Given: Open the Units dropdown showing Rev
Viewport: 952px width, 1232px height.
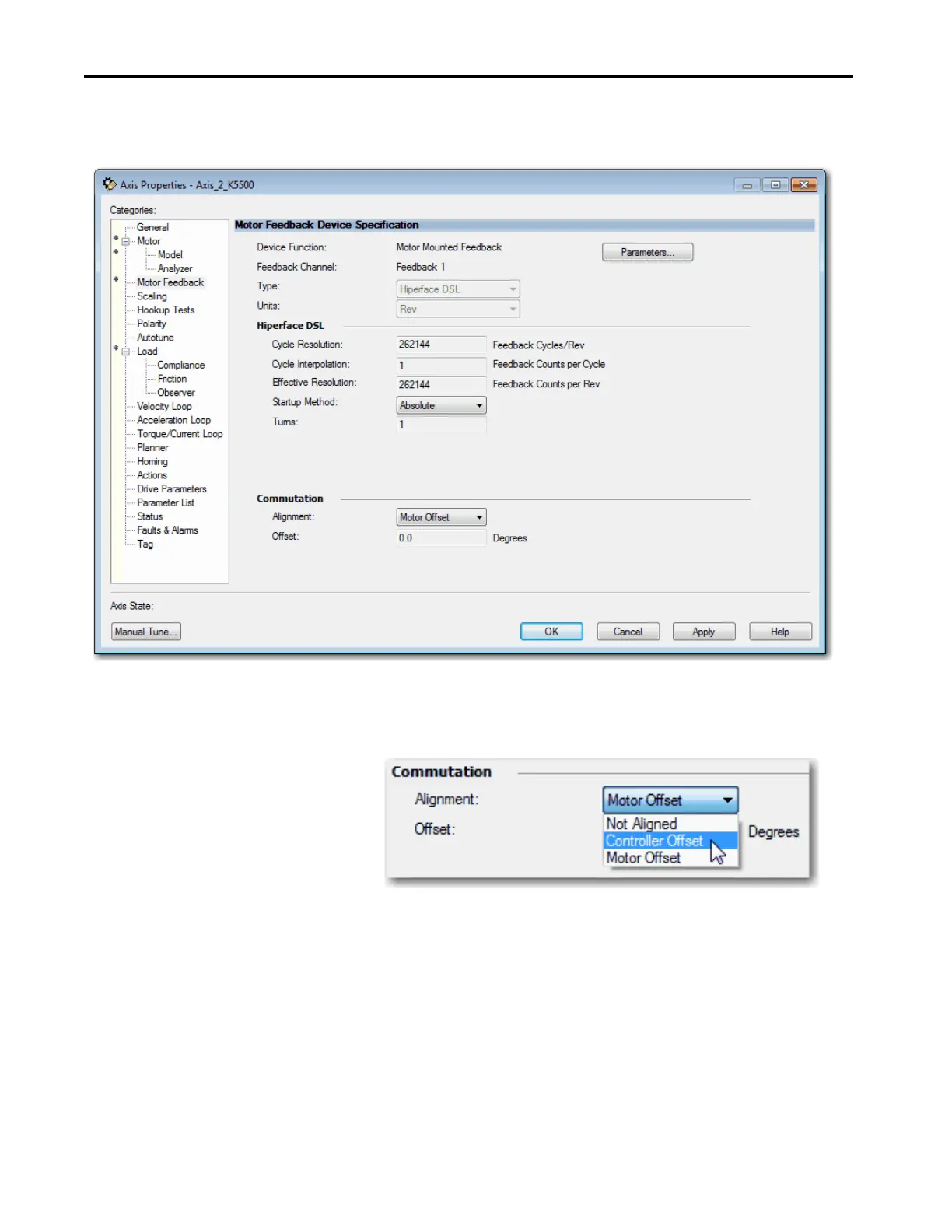Looking at the screenshot, I should (x=457, y=310).
